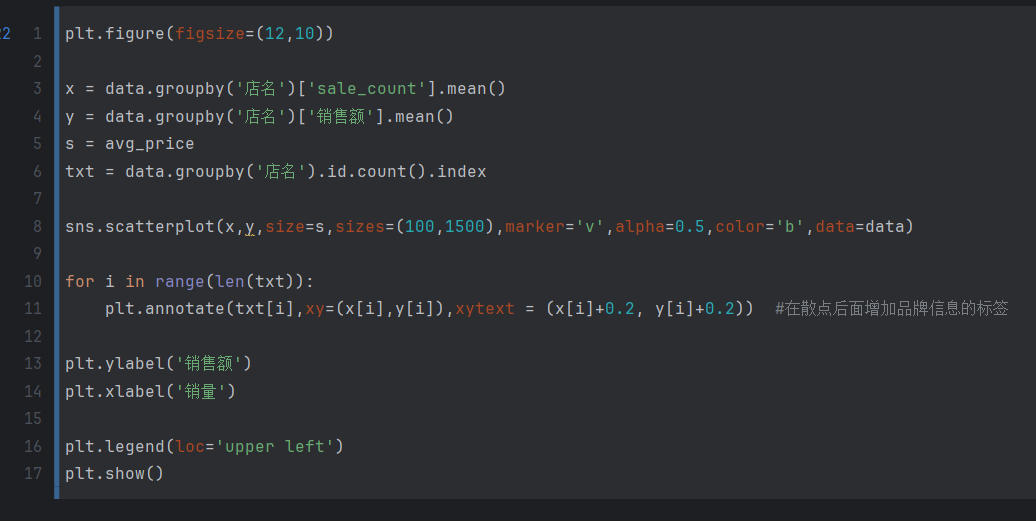Viewport: 1036px width, 521px height.
Task: Click line number 1 in the gutter
Action: tap(37, 34)
